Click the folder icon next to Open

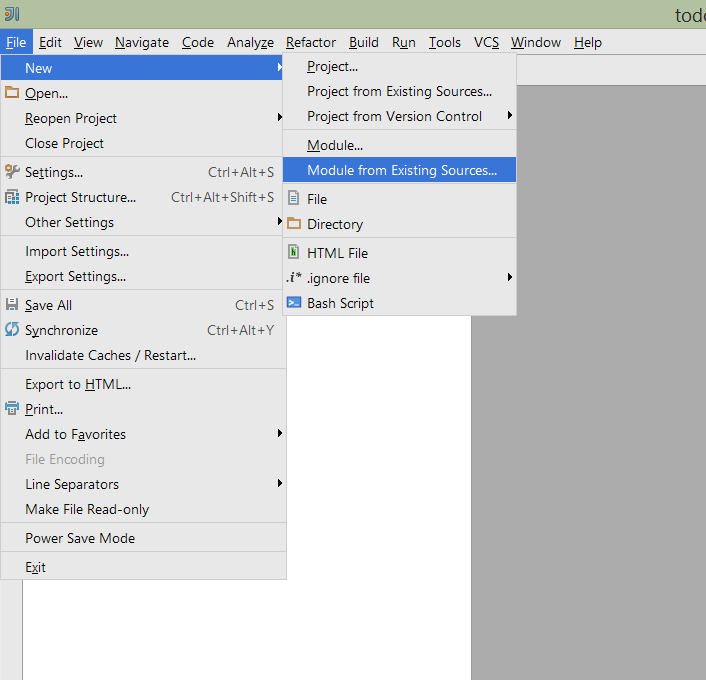click(x=12, y=93)
